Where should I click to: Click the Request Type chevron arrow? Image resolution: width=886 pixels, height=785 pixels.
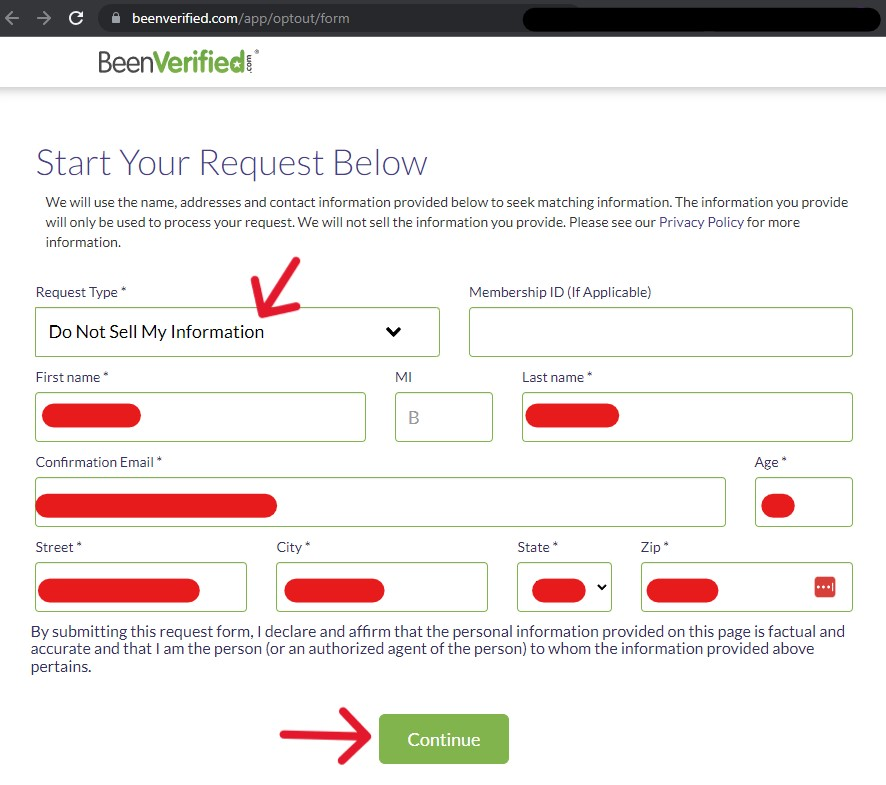393,332
